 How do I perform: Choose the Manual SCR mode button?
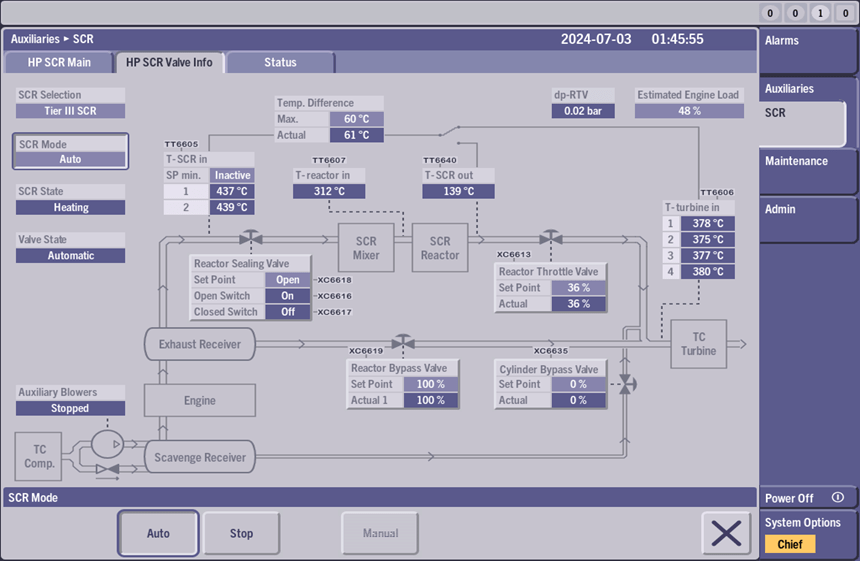[x=380, y=533]
